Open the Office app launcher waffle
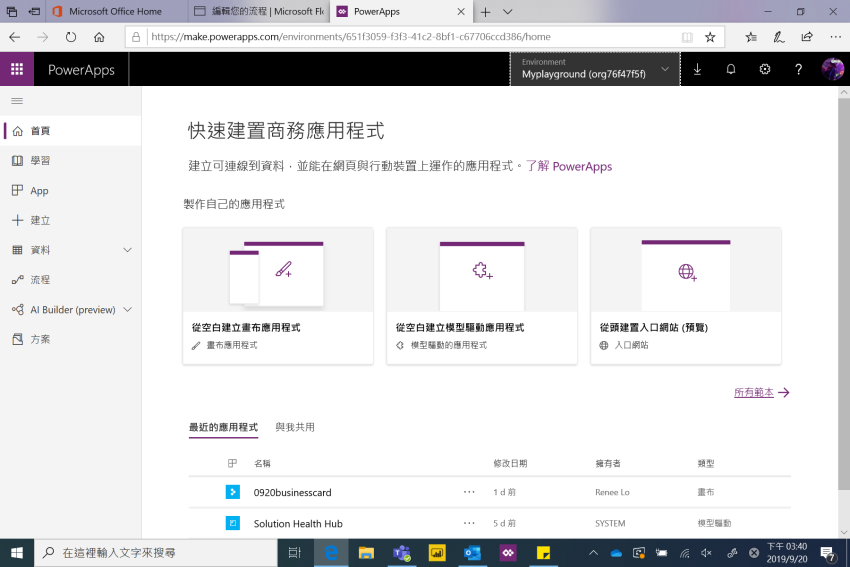This screenshot has width=850, height=567. (17, 69)
